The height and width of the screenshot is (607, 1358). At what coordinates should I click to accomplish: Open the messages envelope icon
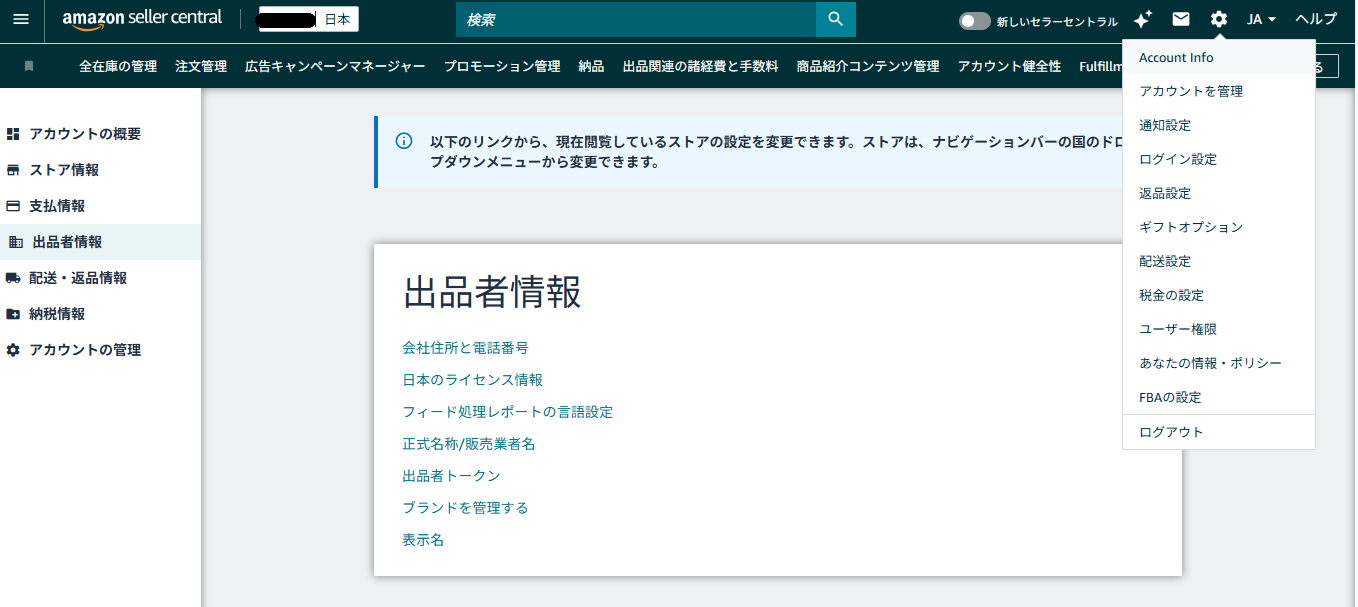[x=1181, y=19]
